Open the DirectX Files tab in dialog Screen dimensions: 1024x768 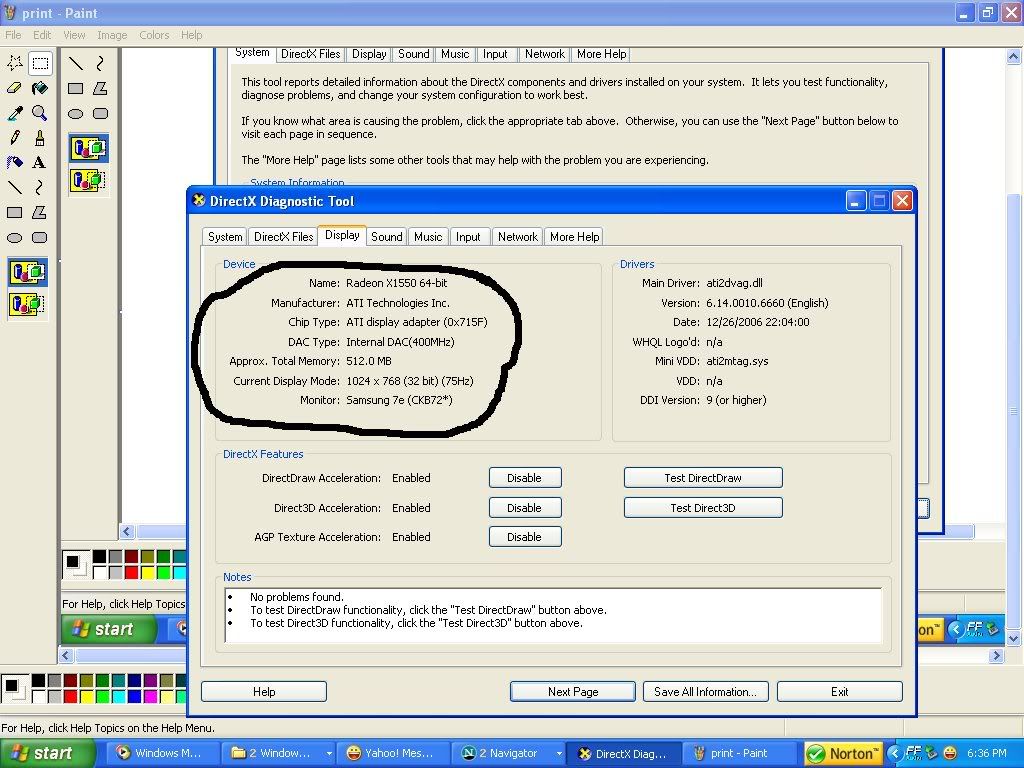[x=283, y=237]
